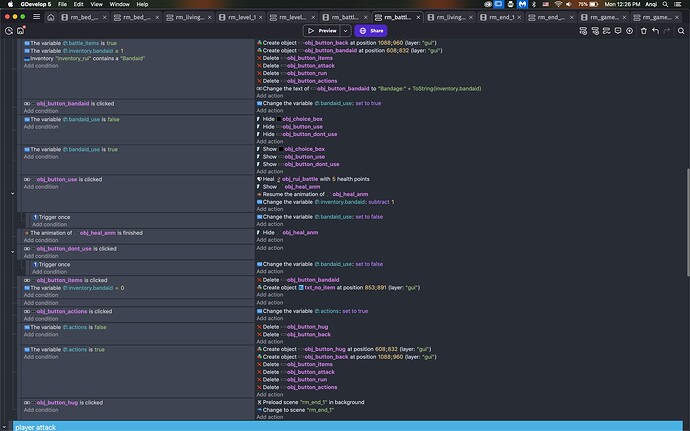Viewport: 690px width, 431px height.
Task: Open the File menu
Action: pos(60,5)
